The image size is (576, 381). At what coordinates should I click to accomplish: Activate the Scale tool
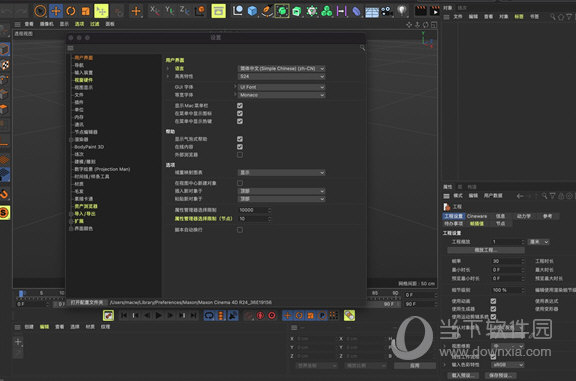(86, 11)
